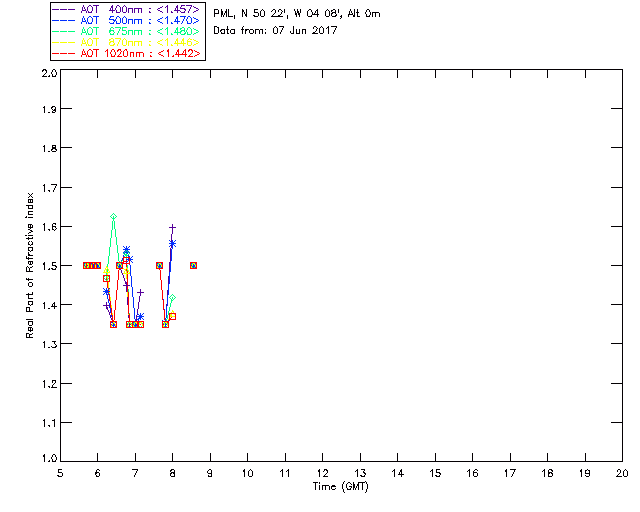Click the x-axis tick label 19
This screenshot has width=640, height=512.
[x=585, y=473]
